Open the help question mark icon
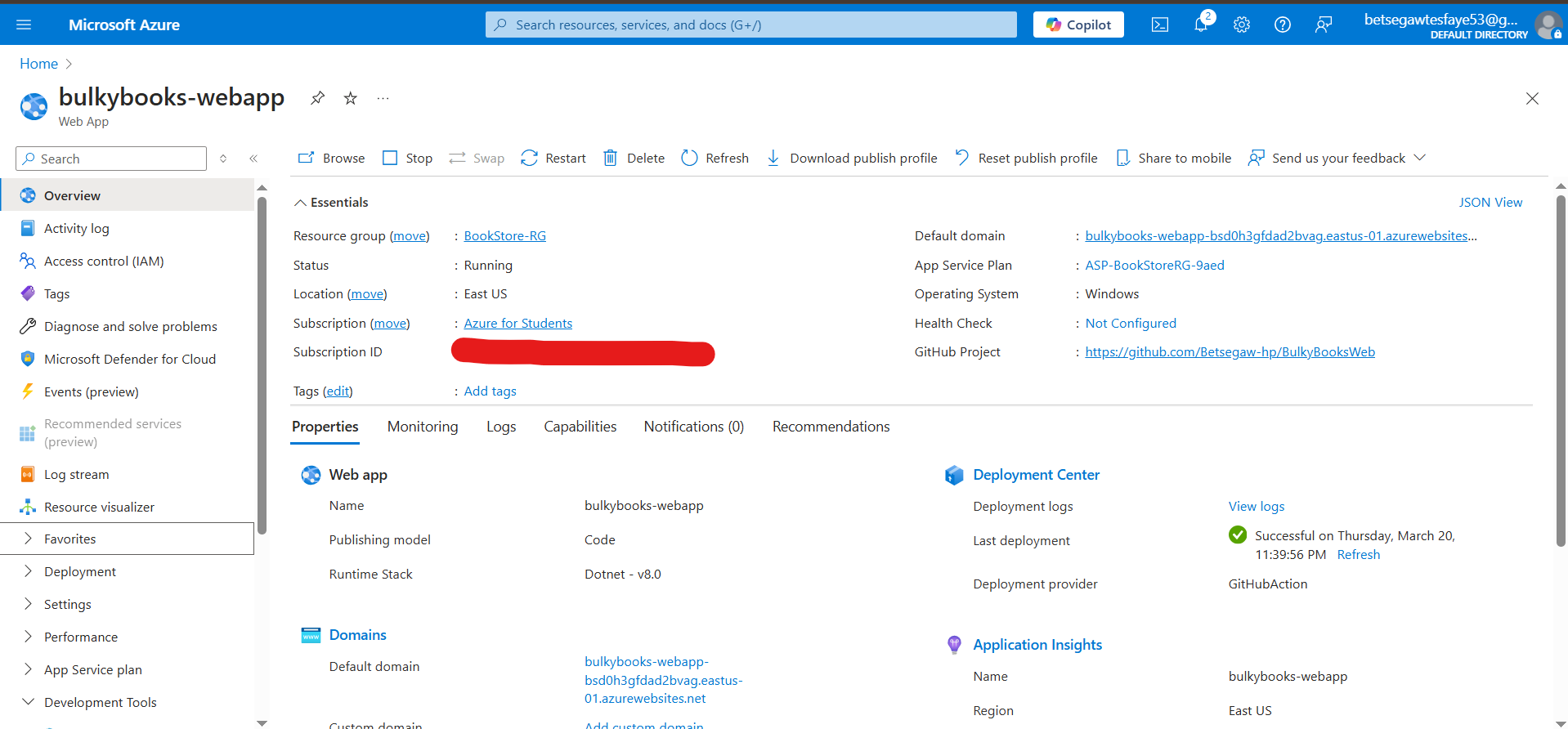Viewport: 1568px width, 729px height. (x=1283, y=25)
